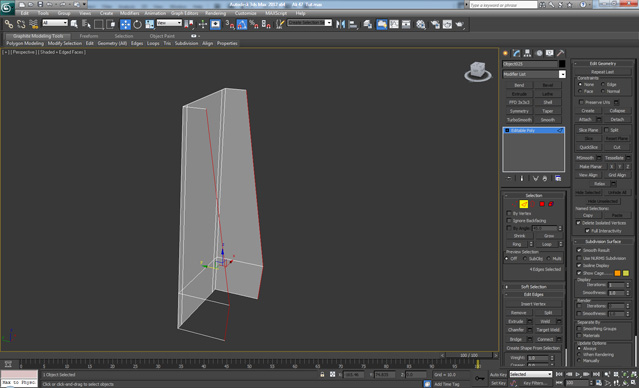Activate the Select and Move tool
Image resolution: width=639 pixels, height=388 pixels.
pyautogui.click(x=125, y=24)
